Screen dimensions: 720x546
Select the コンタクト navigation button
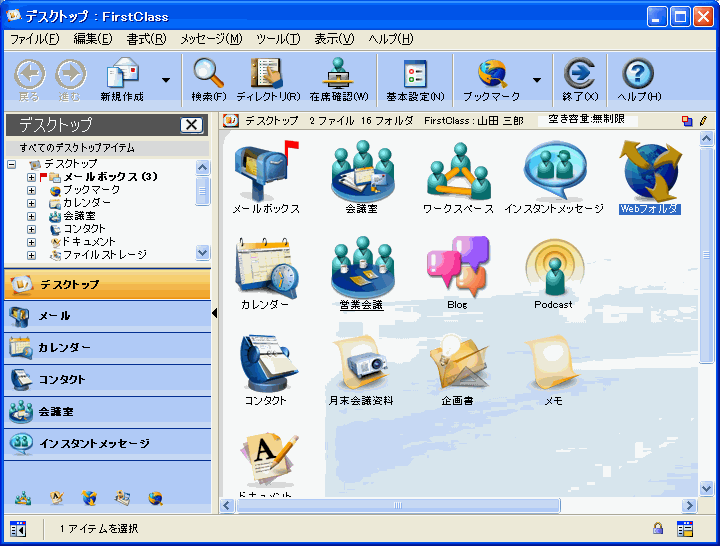click(x=106, y=379)
